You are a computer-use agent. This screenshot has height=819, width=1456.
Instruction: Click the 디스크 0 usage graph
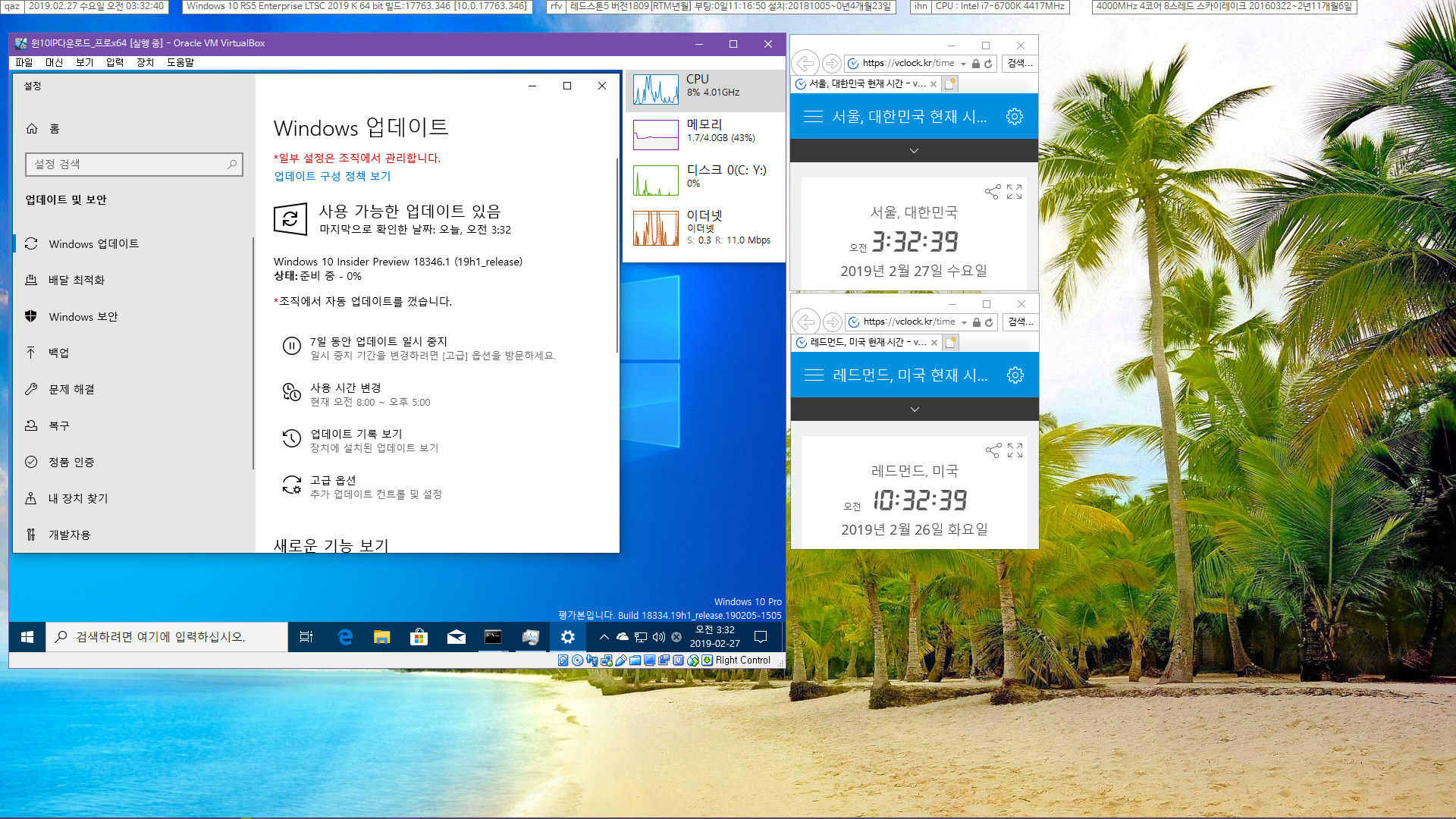656,180
